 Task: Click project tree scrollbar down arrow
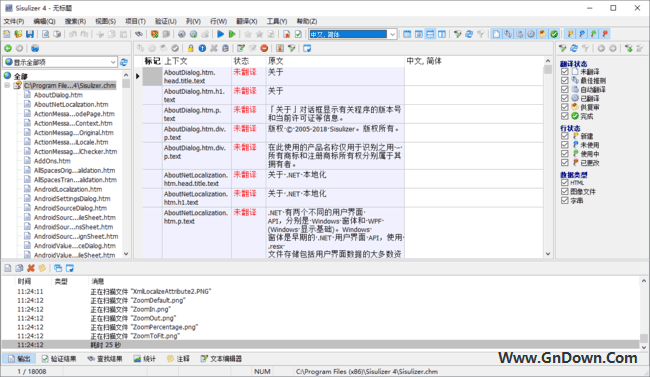126,254
